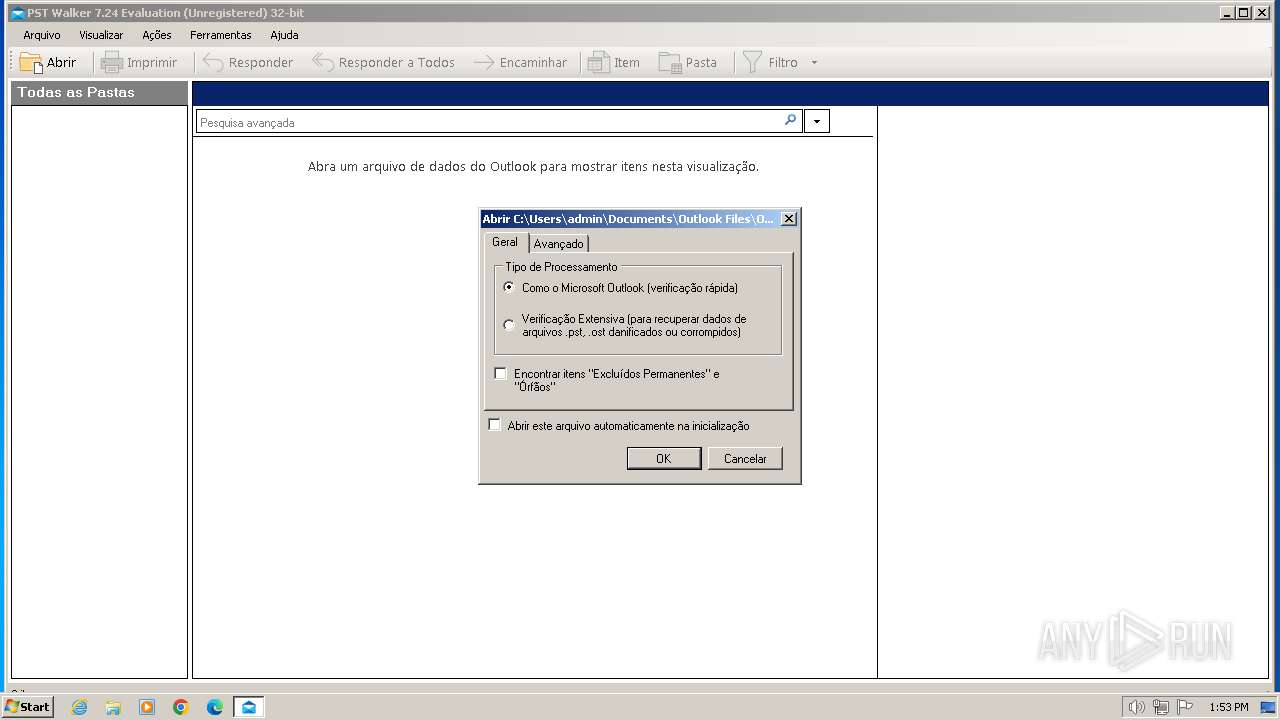The height and width of the screenshot is (720, 1280).
Task: Click the Responder reply arrow icon
Action: tap(213, 62)
